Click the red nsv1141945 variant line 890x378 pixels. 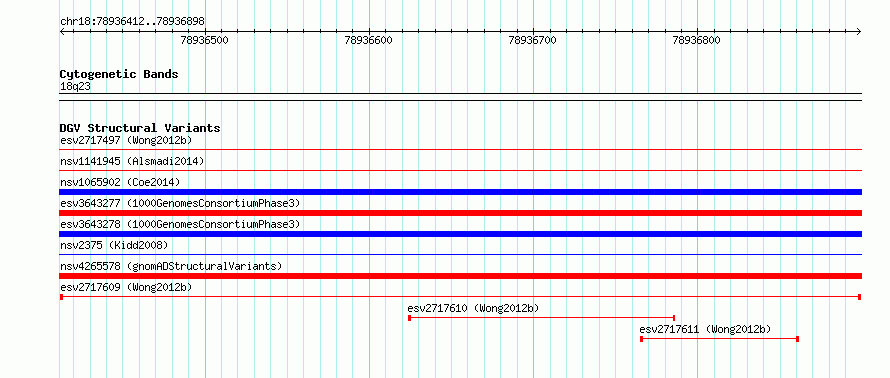461,170
